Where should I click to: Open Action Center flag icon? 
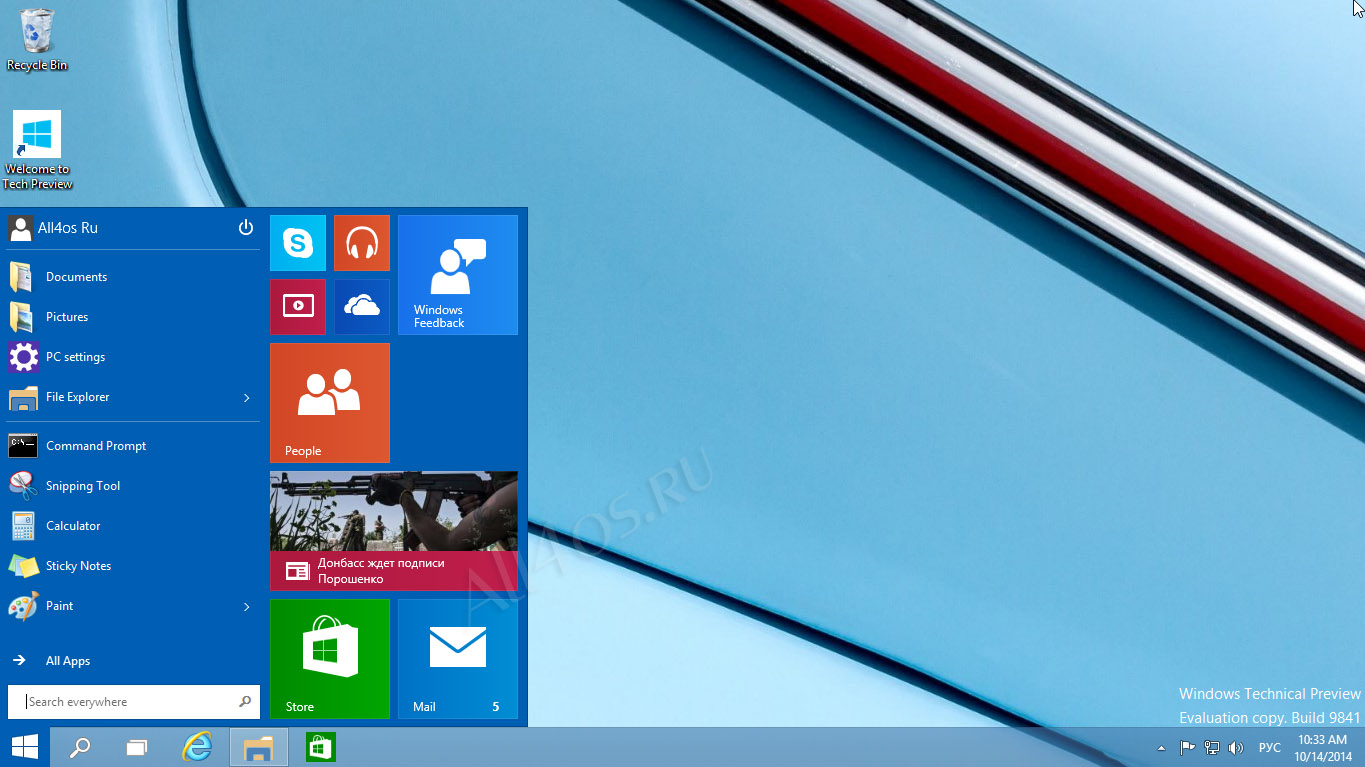pyautogui.click(x=1188, y=747)
